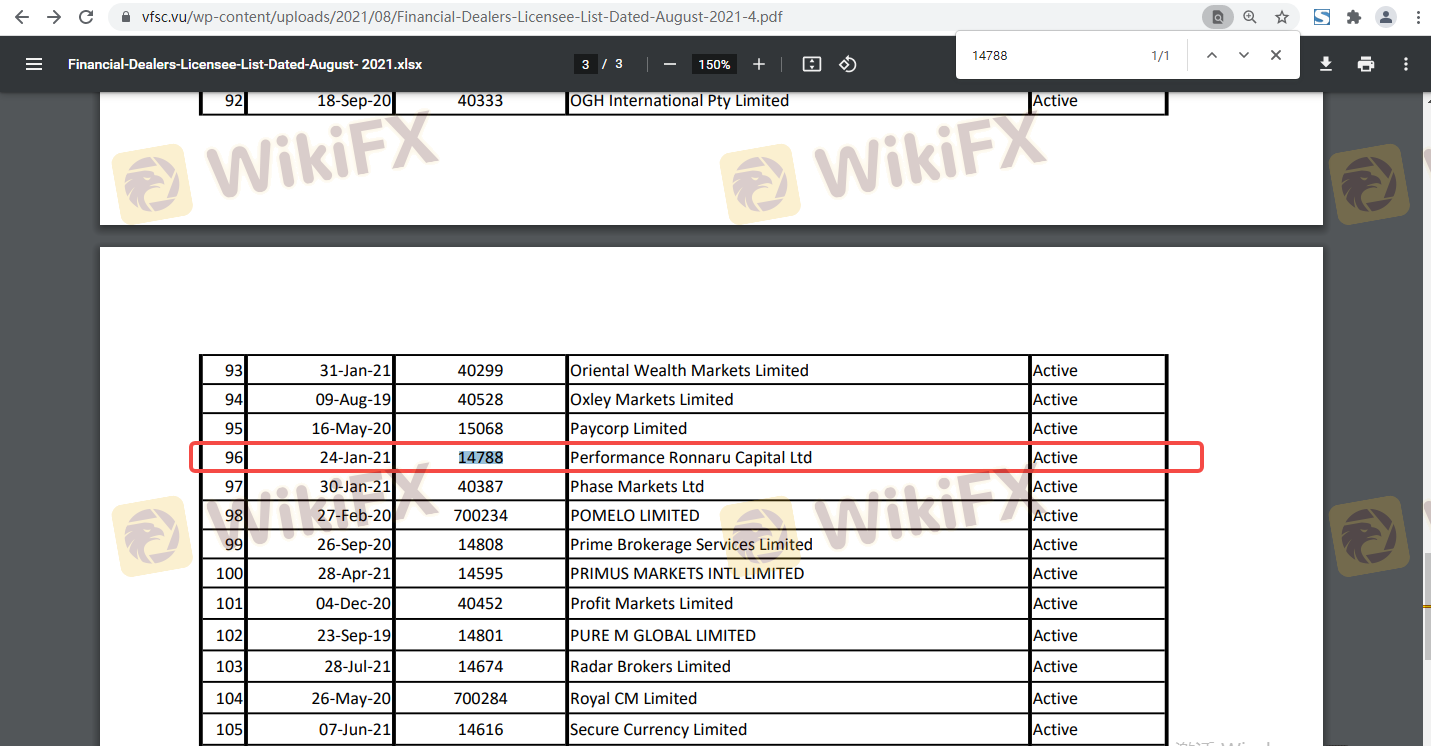Bookmark this page with star icon
1431x746 pixels.
1282,17
